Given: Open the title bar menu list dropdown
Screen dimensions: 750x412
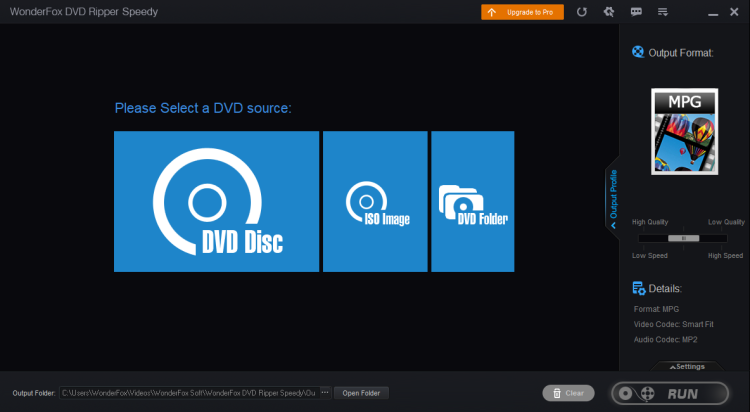Looking at the screenshot, I should coord(662,12).
